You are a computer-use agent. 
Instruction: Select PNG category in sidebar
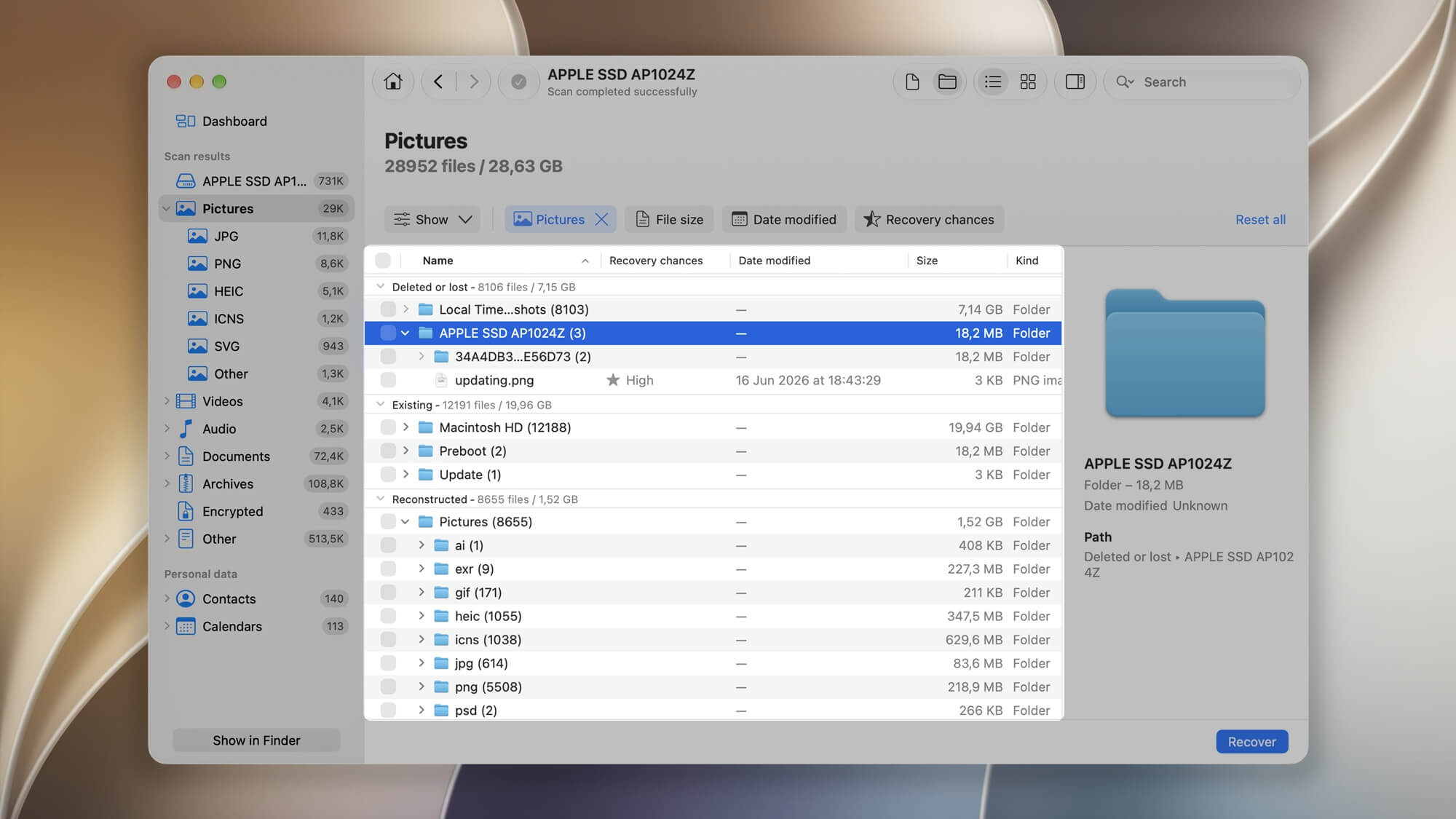click(256, 264)
